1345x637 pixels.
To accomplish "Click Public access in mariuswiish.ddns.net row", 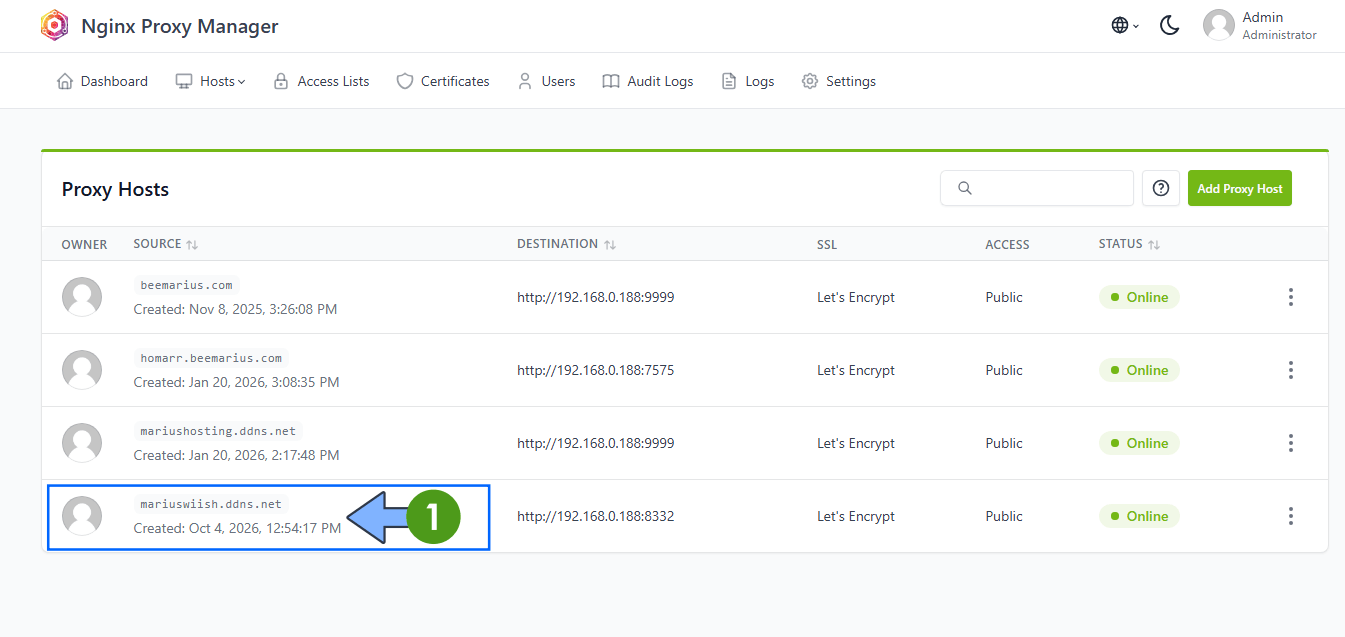I will (x=1004, y=516).
